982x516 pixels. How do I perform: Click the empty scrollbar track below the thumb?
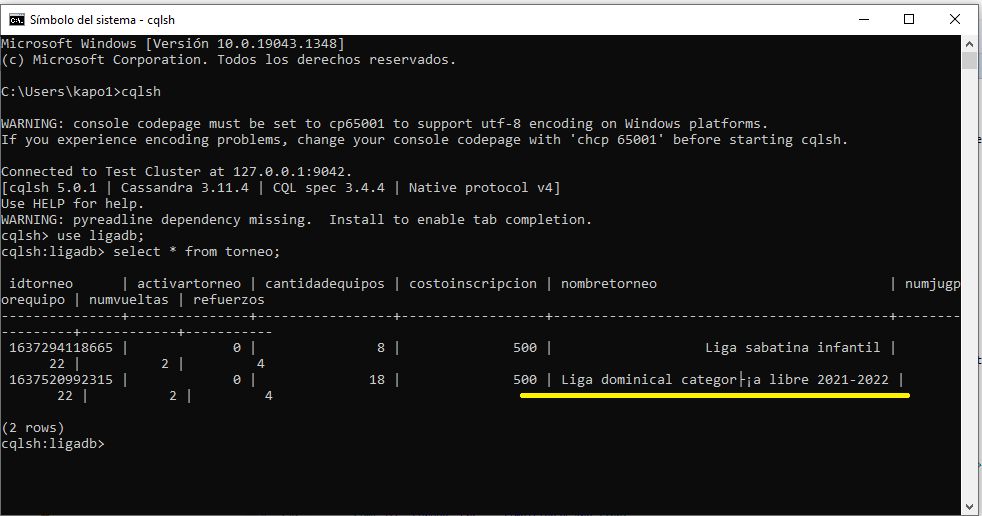pyautogui.click(x=969, y=300)
